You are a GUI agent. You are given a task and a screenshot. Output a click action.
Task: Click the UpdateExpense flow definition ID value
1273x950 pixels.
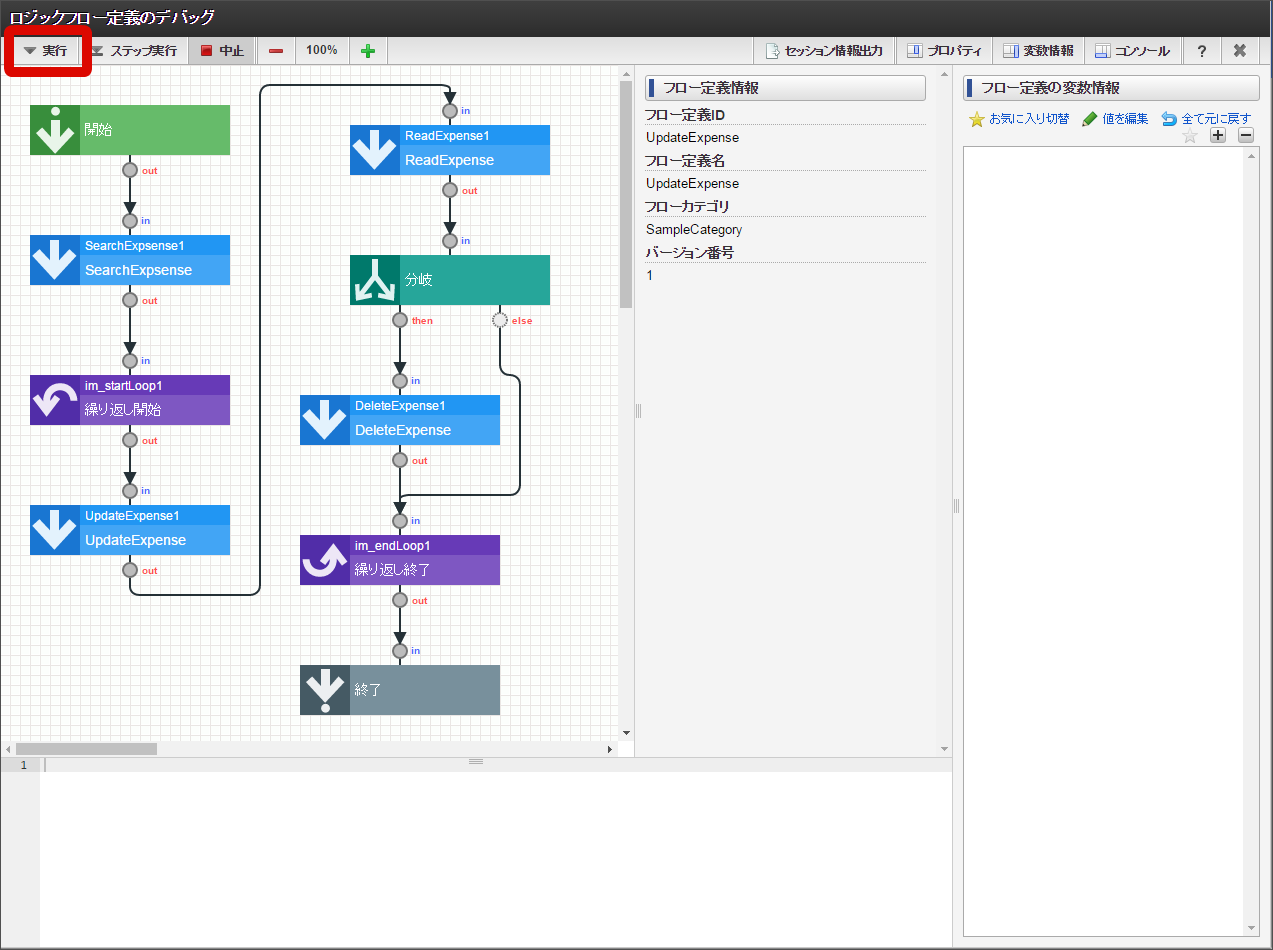(693, 138)
